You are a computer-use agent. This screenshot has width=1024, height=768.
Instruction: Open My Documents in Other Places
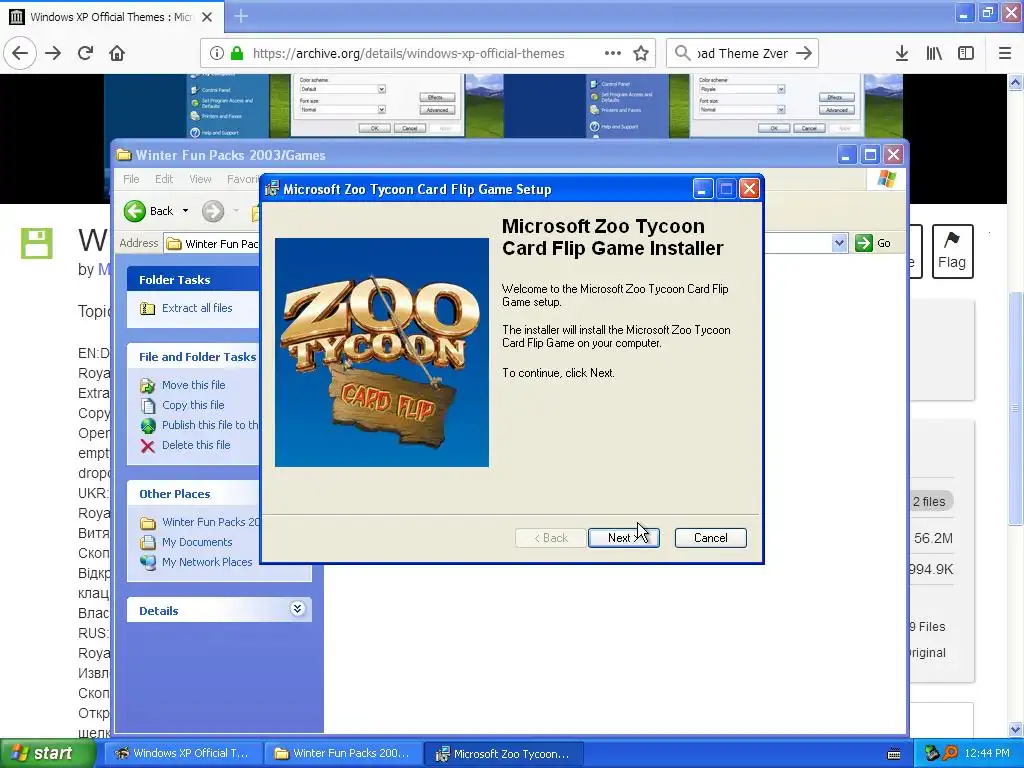[197, 542]
